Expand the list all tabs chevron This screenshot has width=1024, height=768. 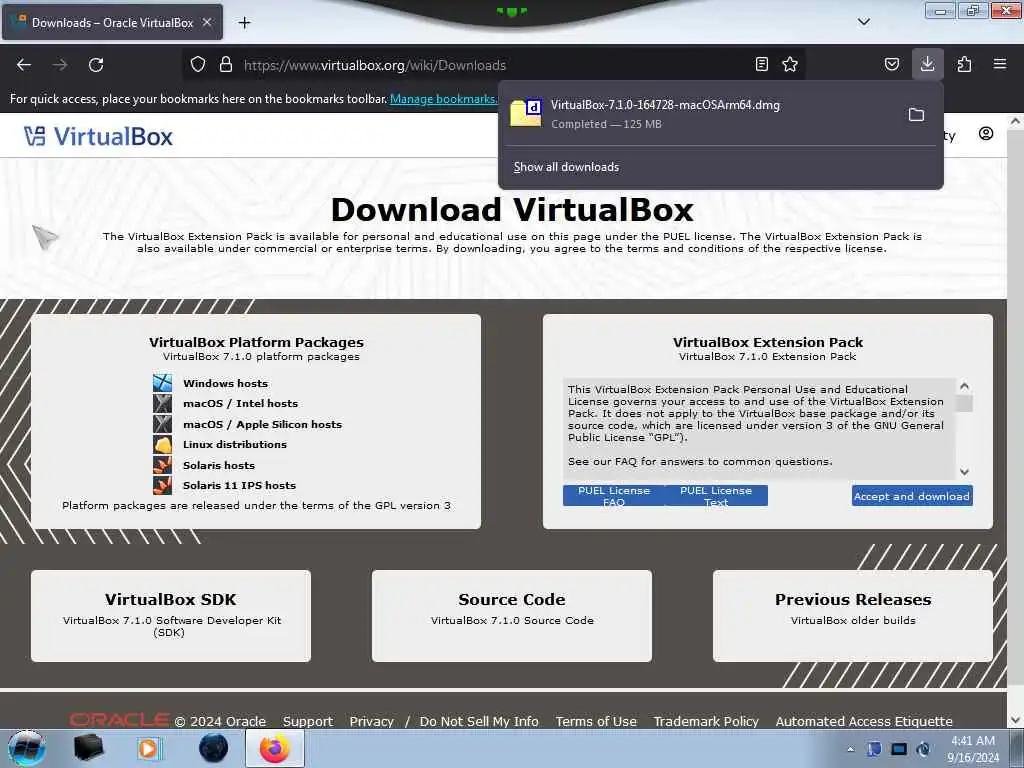(863, 22)
